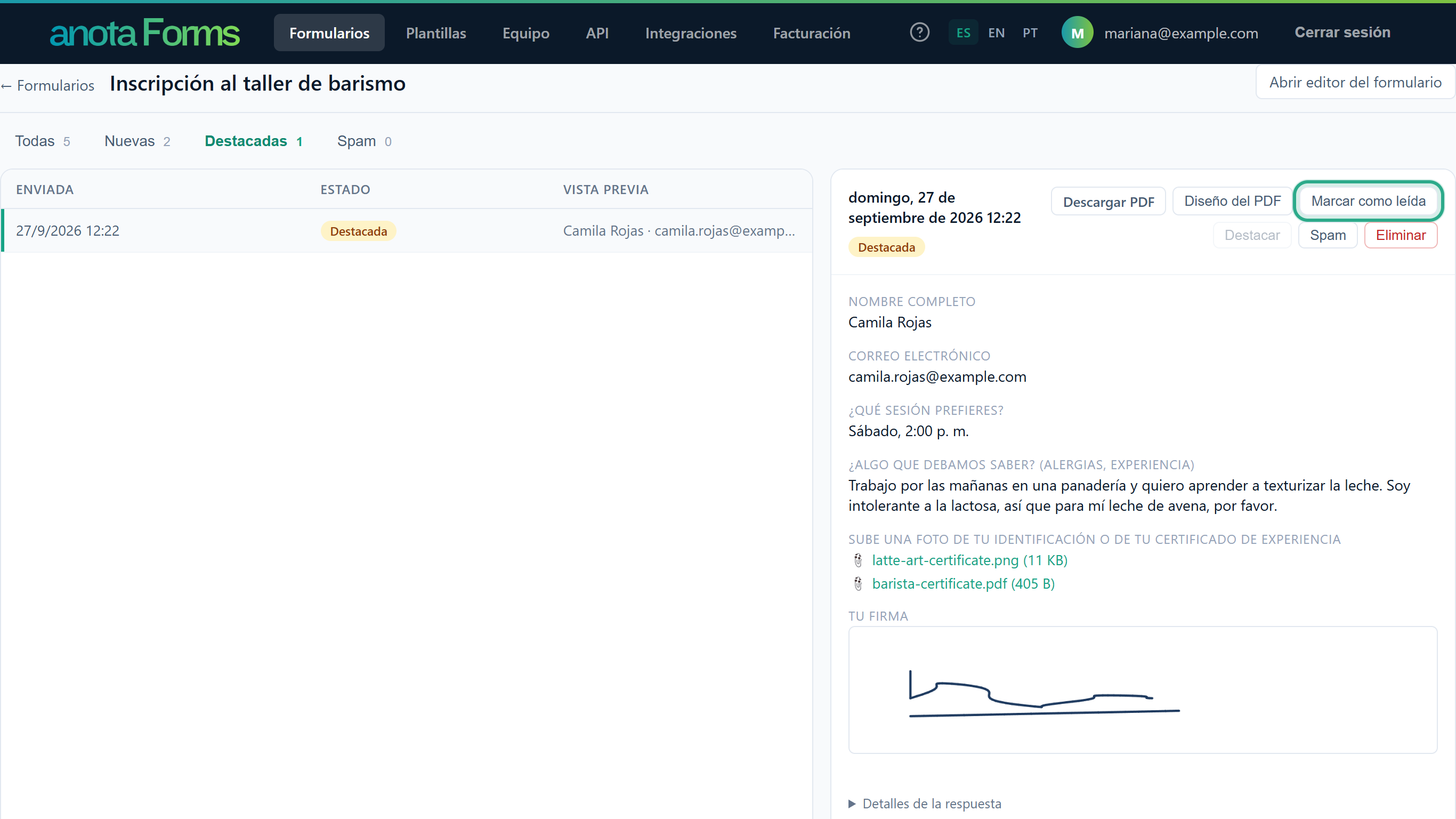Navigate to Integraciones
This screenshot has height=819, width=1456.
coord(691,33)
